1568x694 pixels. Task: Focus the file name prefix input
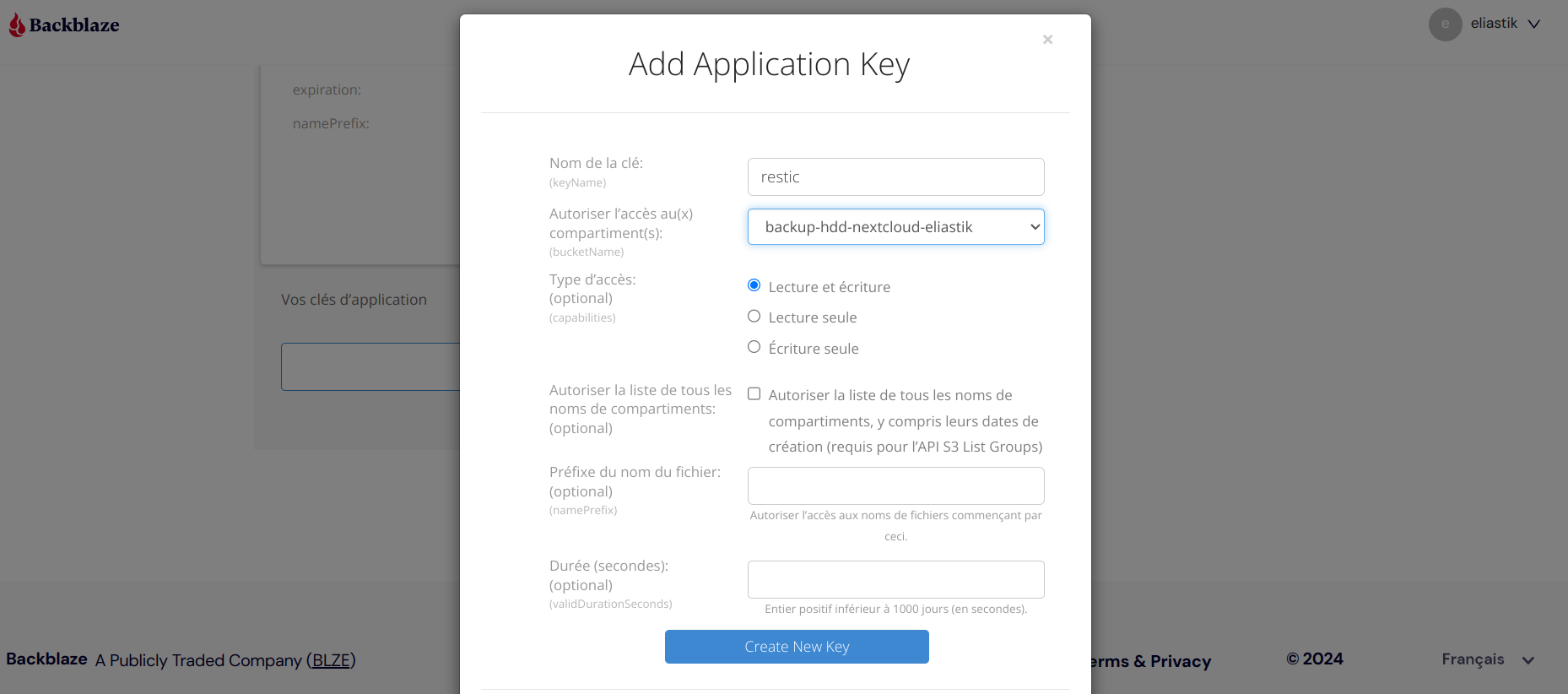895,485
